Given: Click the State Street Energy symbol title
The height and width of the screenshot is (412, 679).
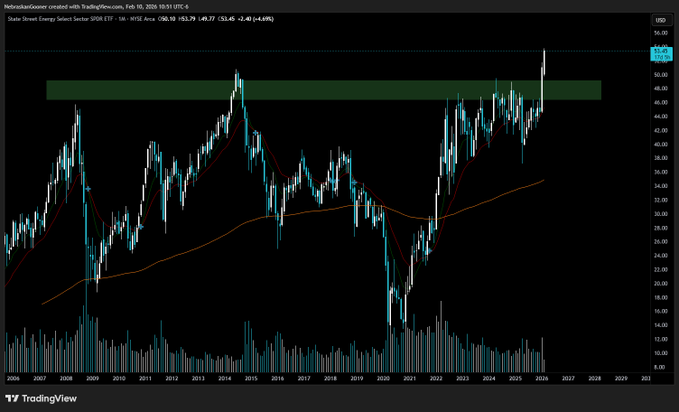Looking at the screenshot, I should click(x=62, y=20).
